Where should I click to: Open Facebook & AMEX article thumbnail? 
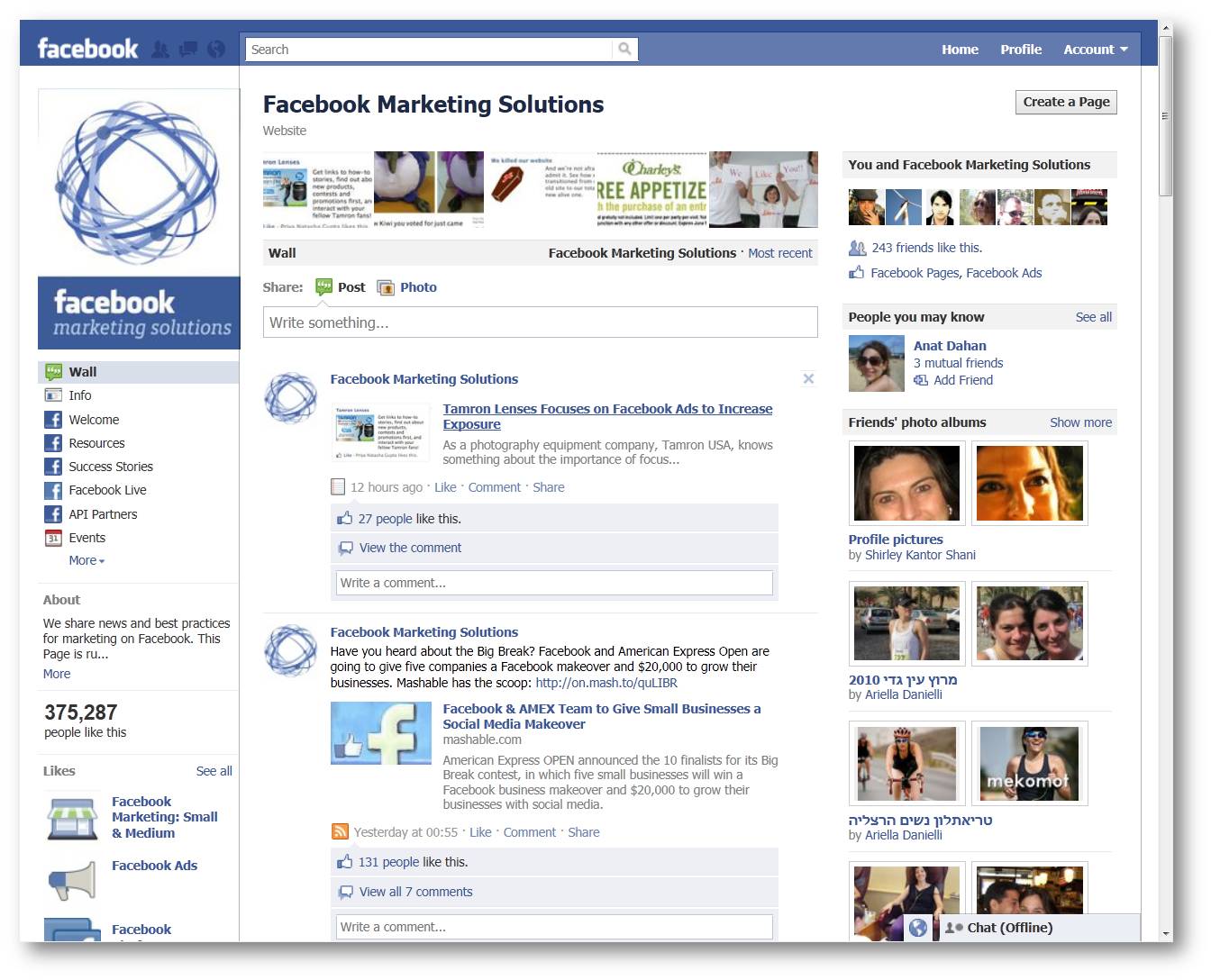[x=381, y=733]
